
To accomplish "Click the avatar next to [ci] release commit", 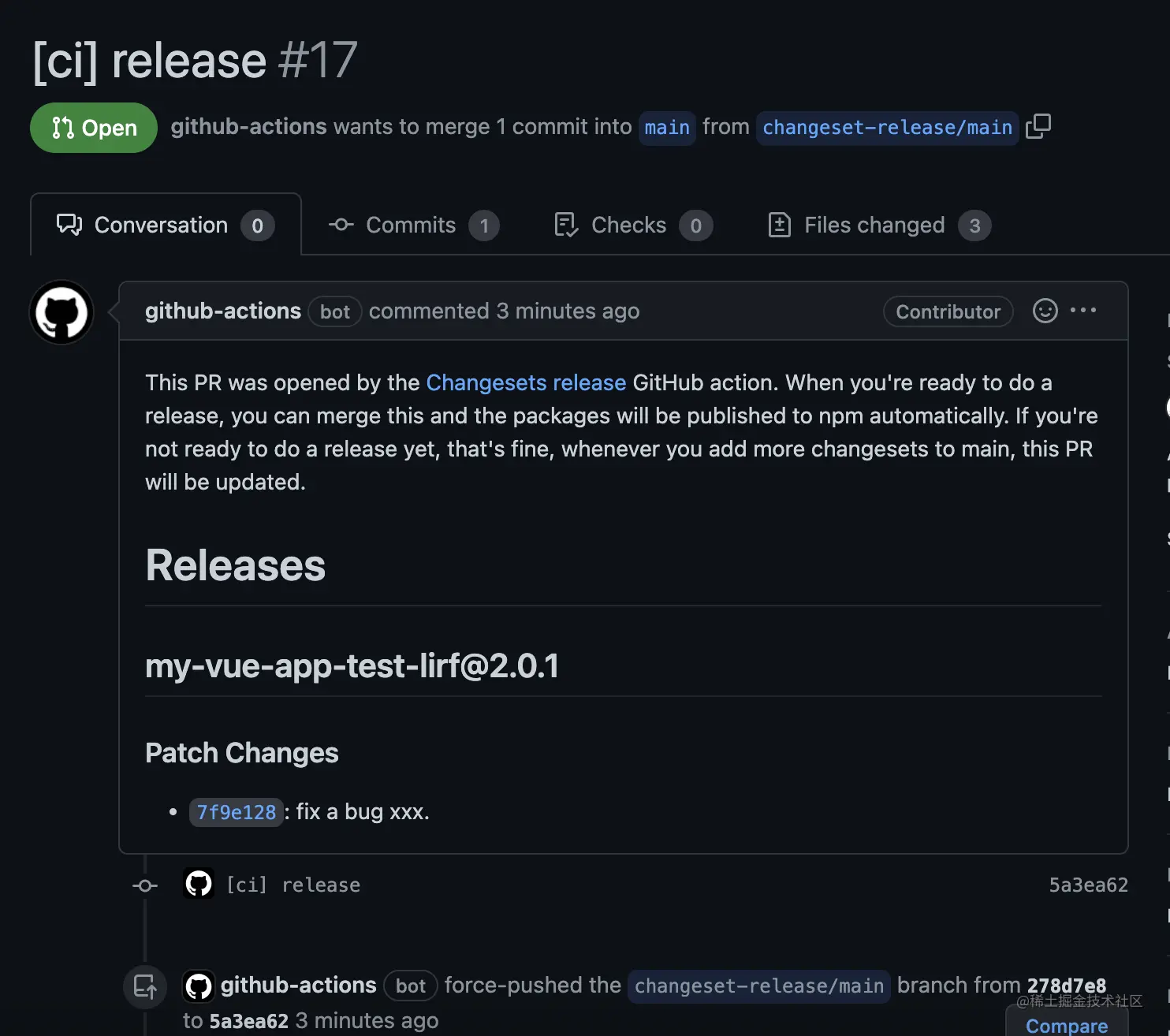I will 199,884.
